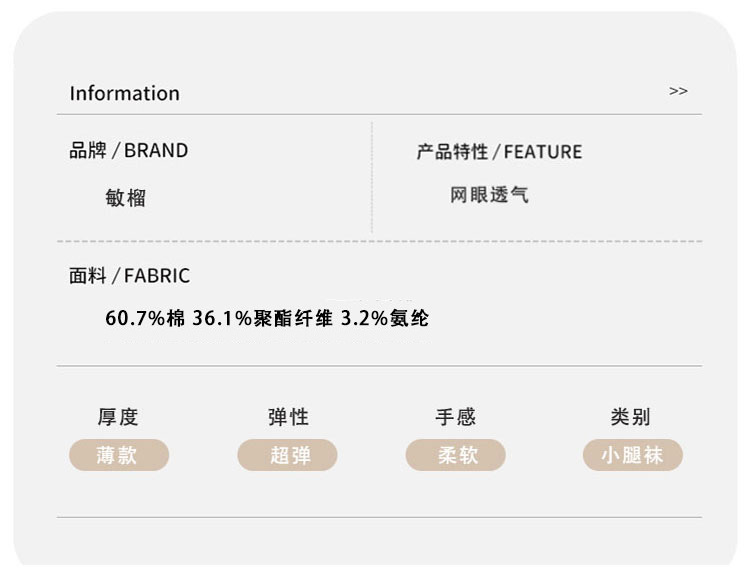Click the 3.2%氨纶 spandex text
Screen dimensions: 750x587
tap(385, 319)
